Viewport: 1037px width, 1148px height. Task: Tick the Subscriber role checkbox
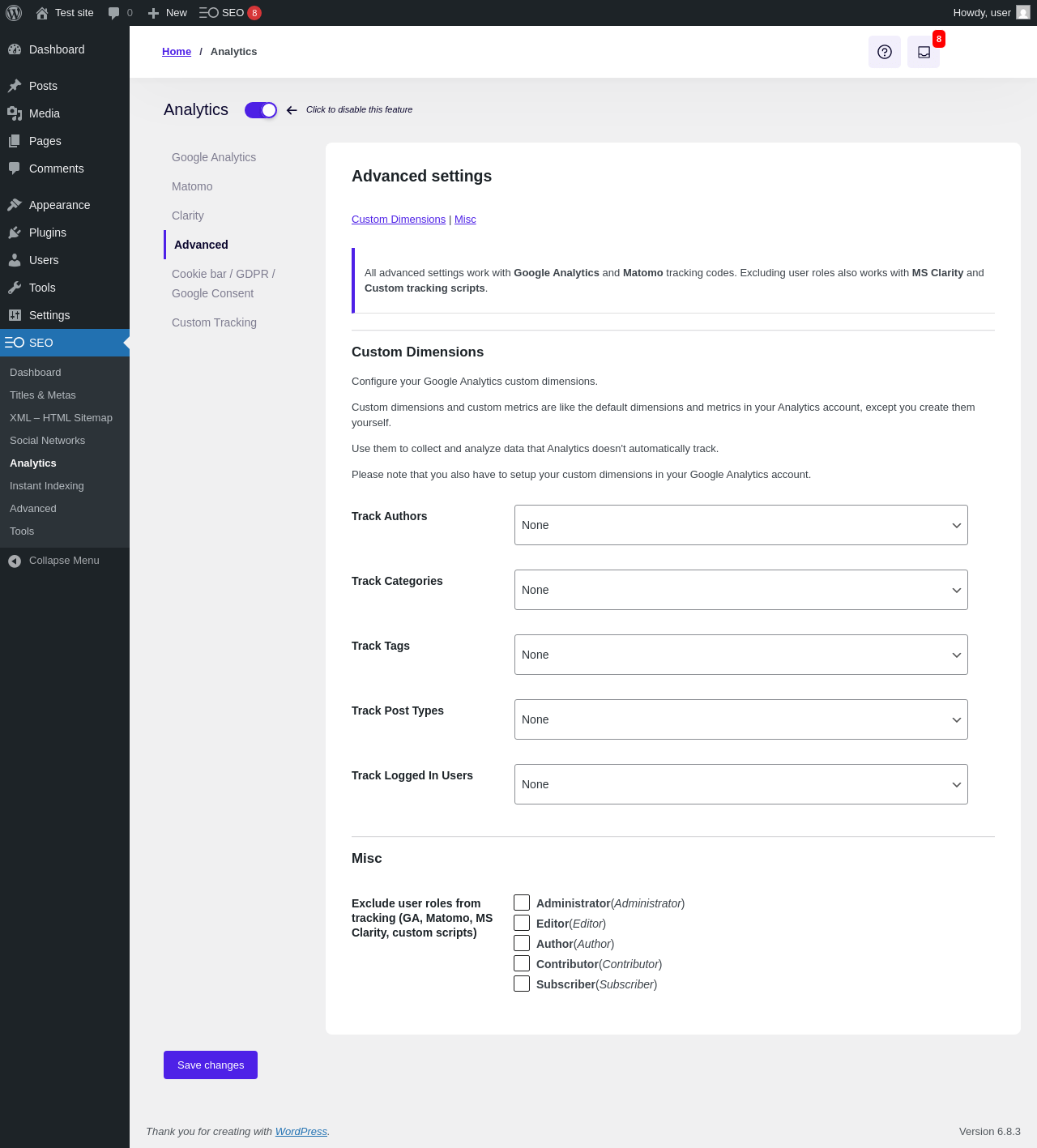pos(522,984)
